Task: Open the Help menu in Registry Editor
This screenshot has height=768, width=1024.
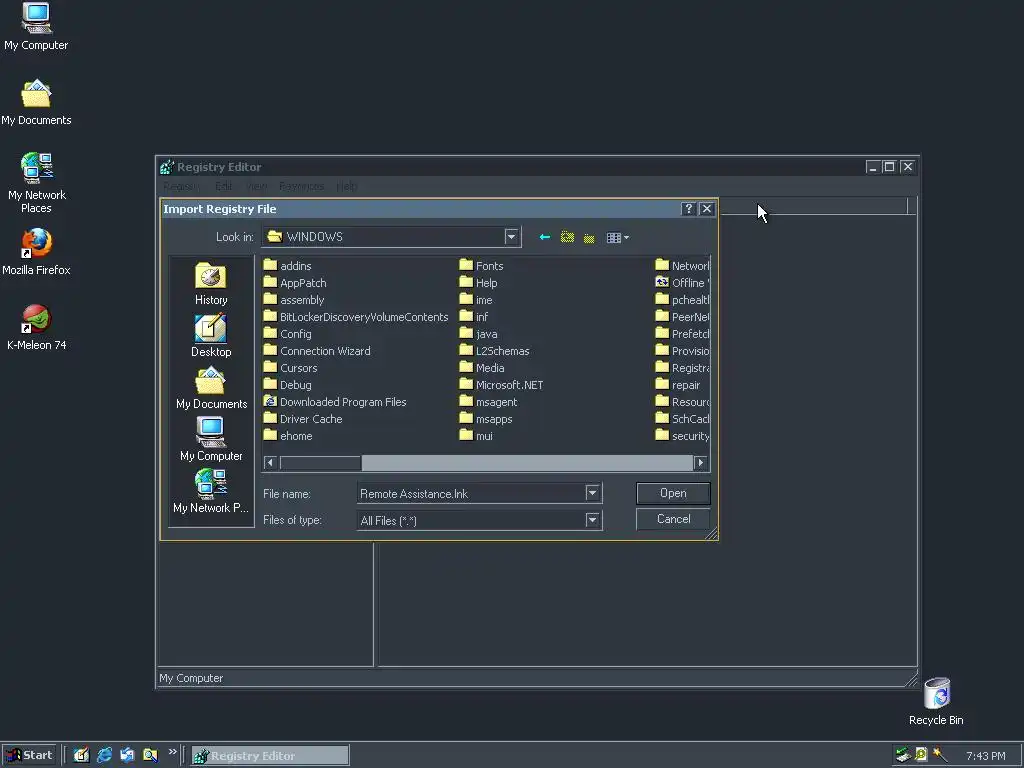Action: 347,187
